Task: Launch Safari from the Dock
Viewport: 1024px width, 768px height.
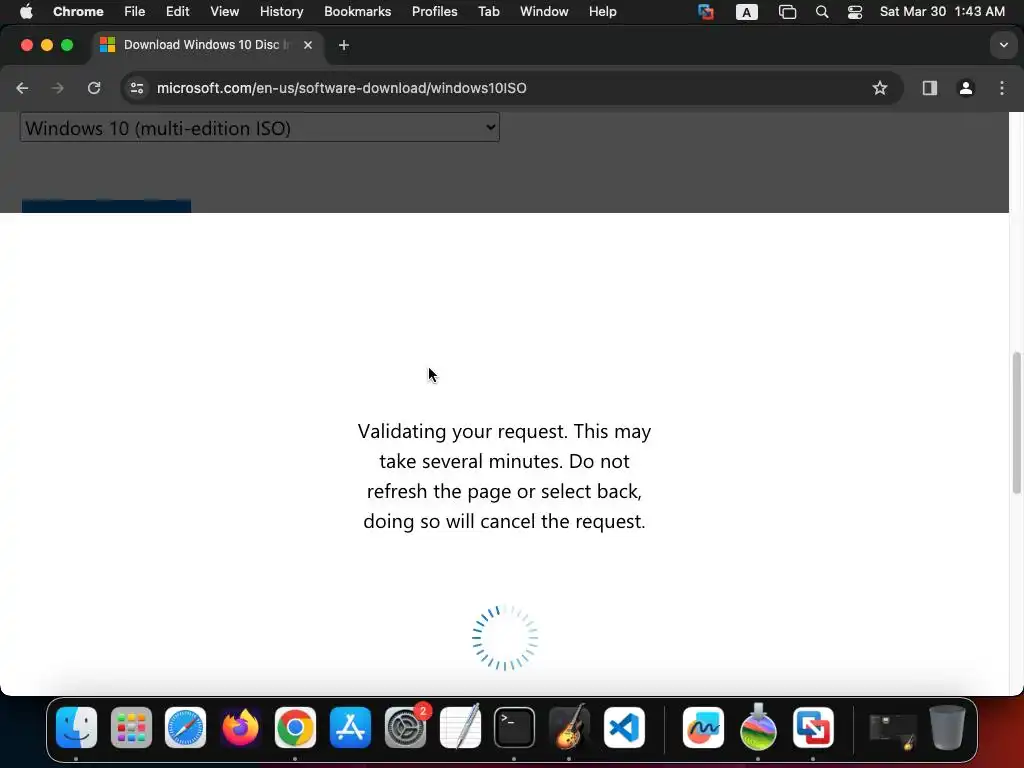Action: (x=185, y=727)
